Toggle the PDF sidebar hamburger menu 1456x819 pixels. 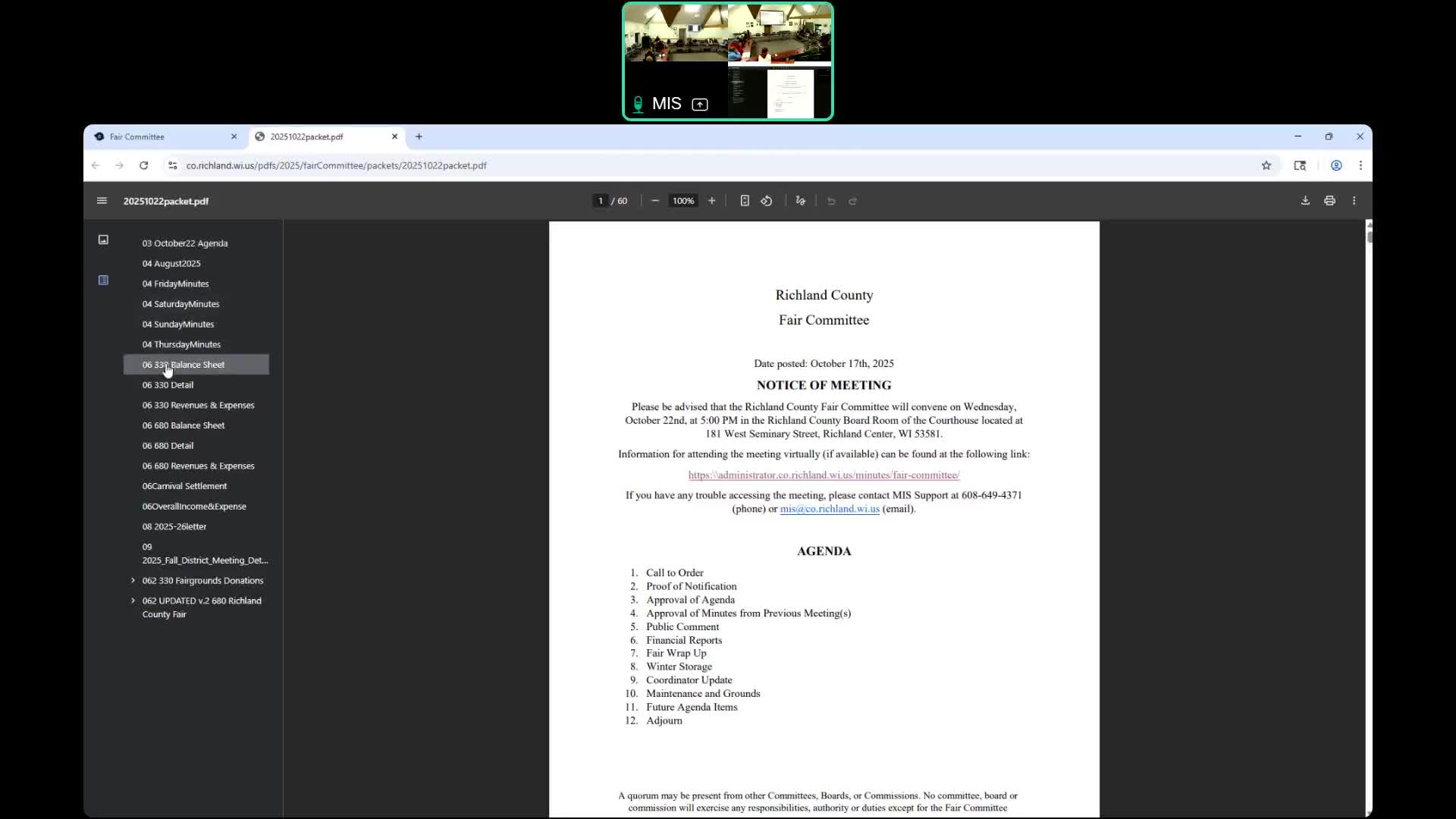(x=102, y=201)
